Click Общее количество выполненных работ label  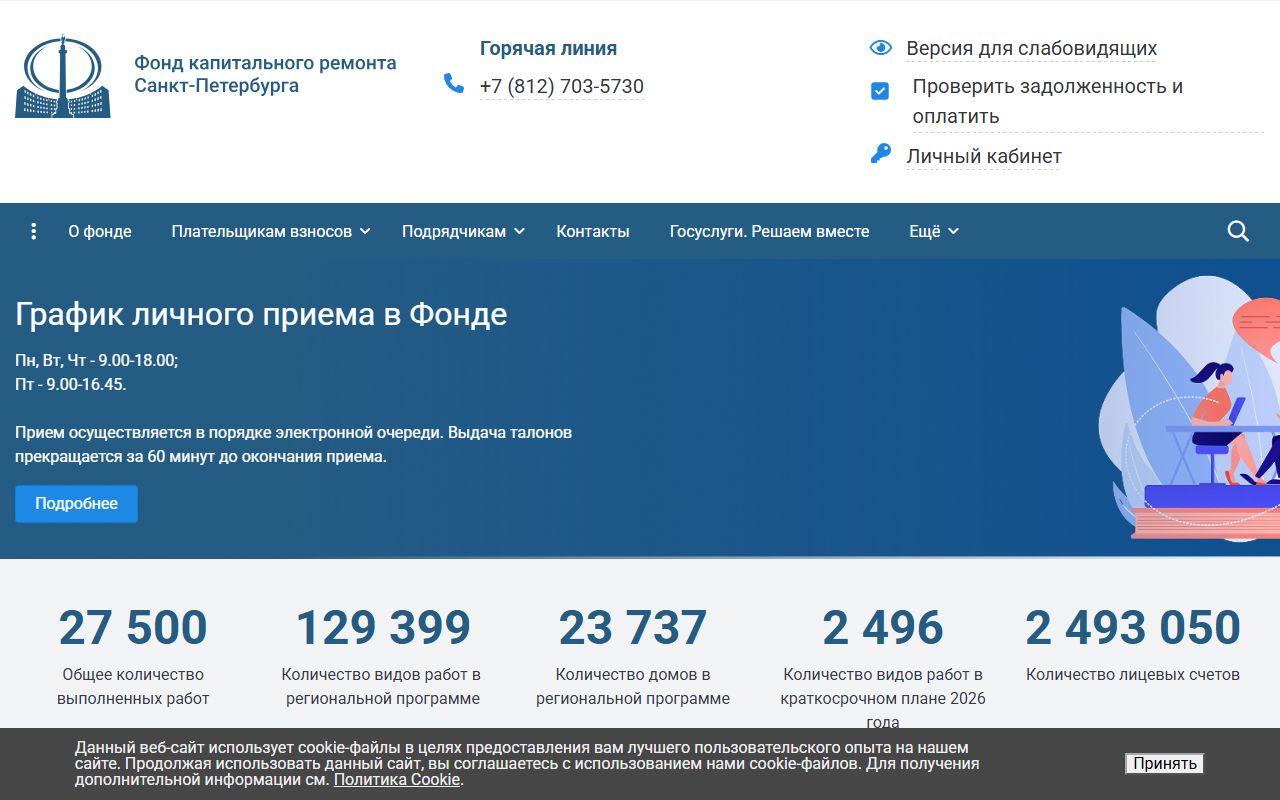pyautogui.click(x=133, y=687)
